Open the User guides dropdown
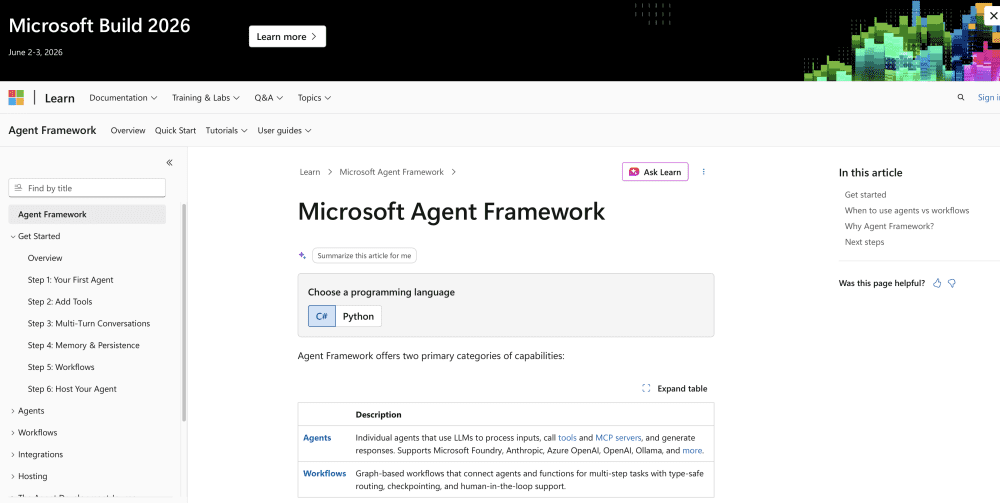This screenshot has height=503, width=1000. (284, 130)
